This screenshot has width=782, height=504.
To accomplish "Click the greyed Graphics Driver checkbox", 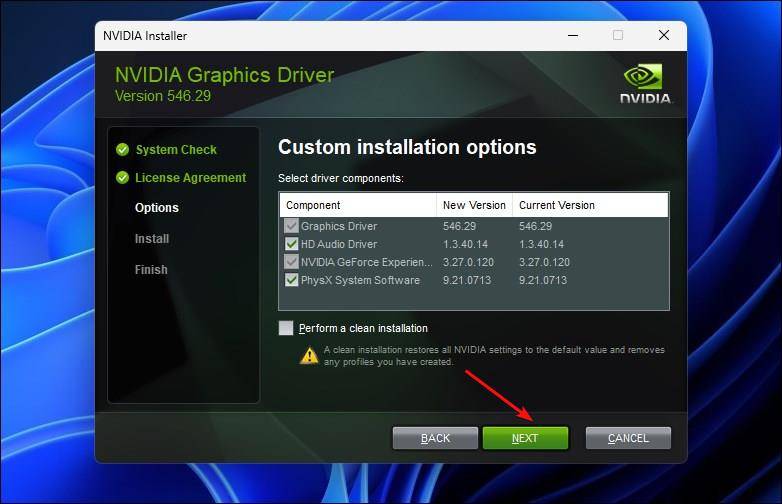I will 291,226.
